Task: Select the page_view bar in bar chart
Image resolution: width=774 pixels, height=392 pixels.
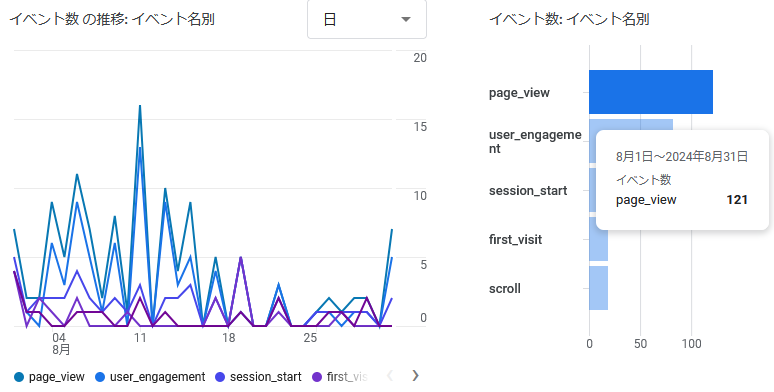Action: (651, 92)
